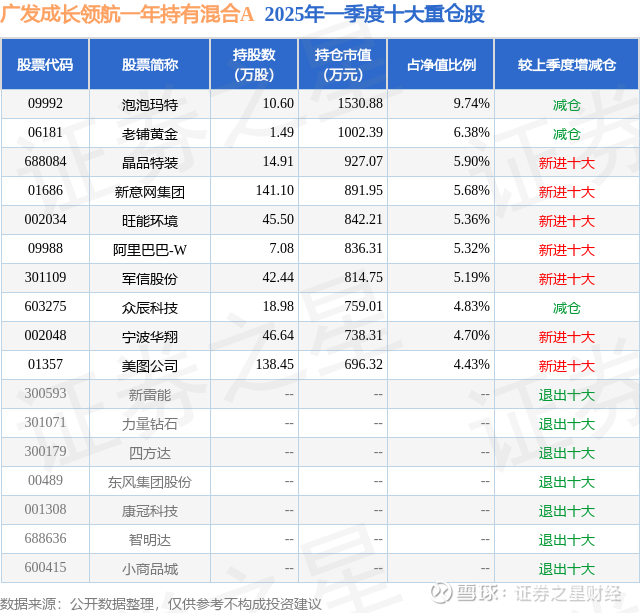Select the stock name 美图公司
The width and height of the screenshot is (640, 613).
[150, 366]
